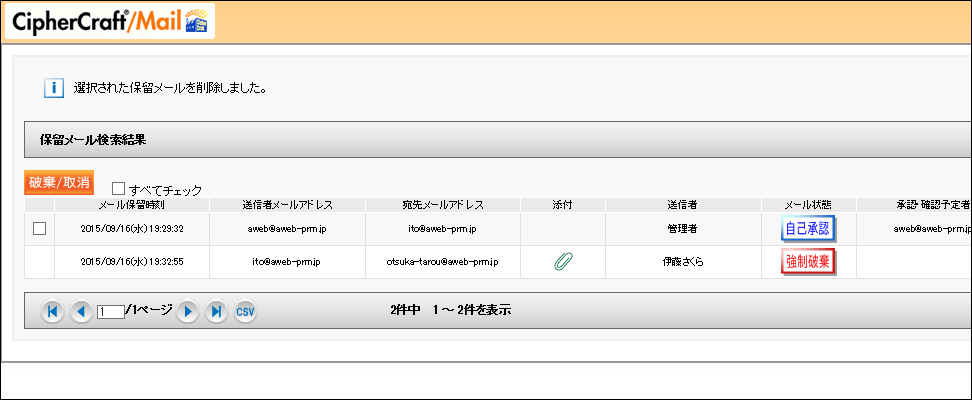This screenshot has width=972, height=400.
Task: Click the 宛先メールアドレス column header
Action: [x=442, y=205]
